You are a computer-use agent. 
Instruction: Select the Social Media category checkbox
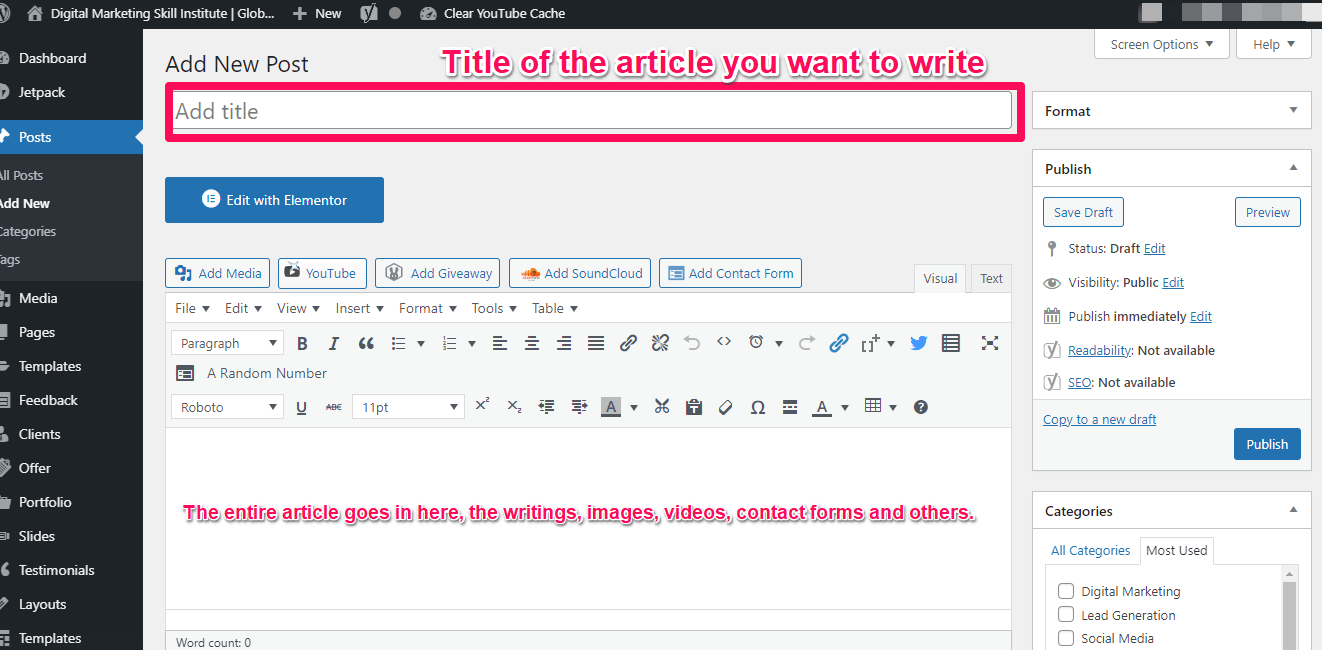coord(1066,638)
